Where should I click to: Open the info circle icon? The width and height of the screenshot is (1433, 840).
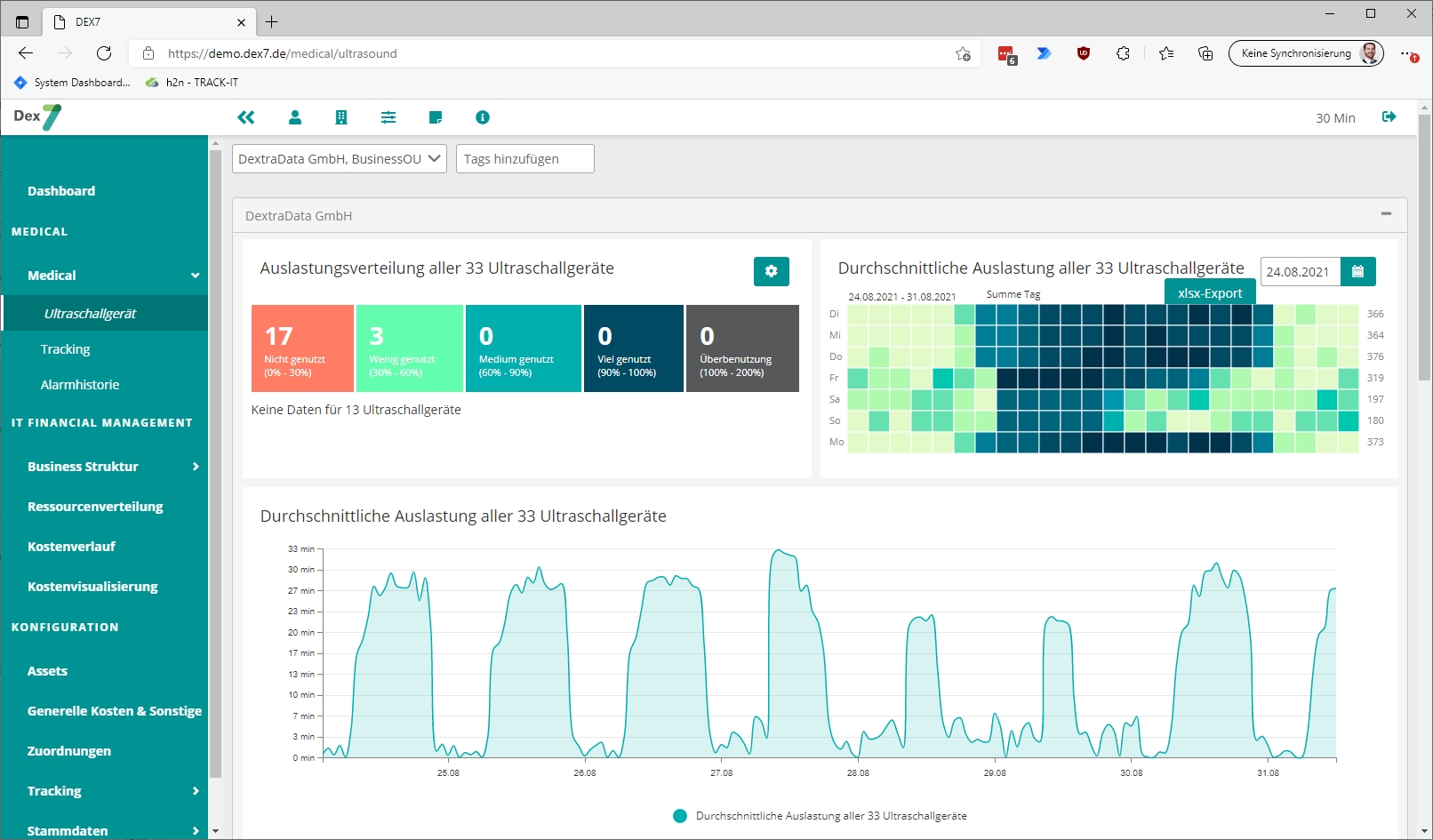[x=483, y=117]
